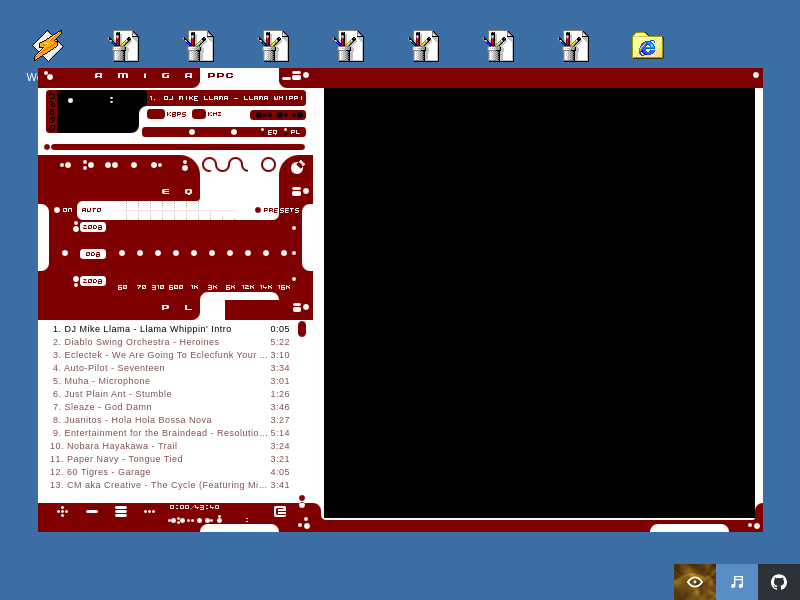This screenshot has width=800, height=600.
Task: Click the 60 Hz equalizer band slider
Action: [122, 253]
